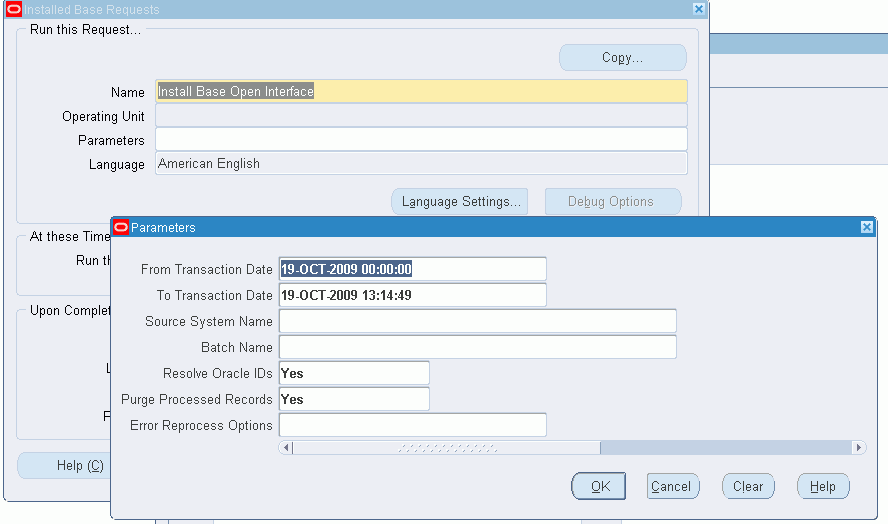Click the request Parameters field
888x524 pixels.
421,139
